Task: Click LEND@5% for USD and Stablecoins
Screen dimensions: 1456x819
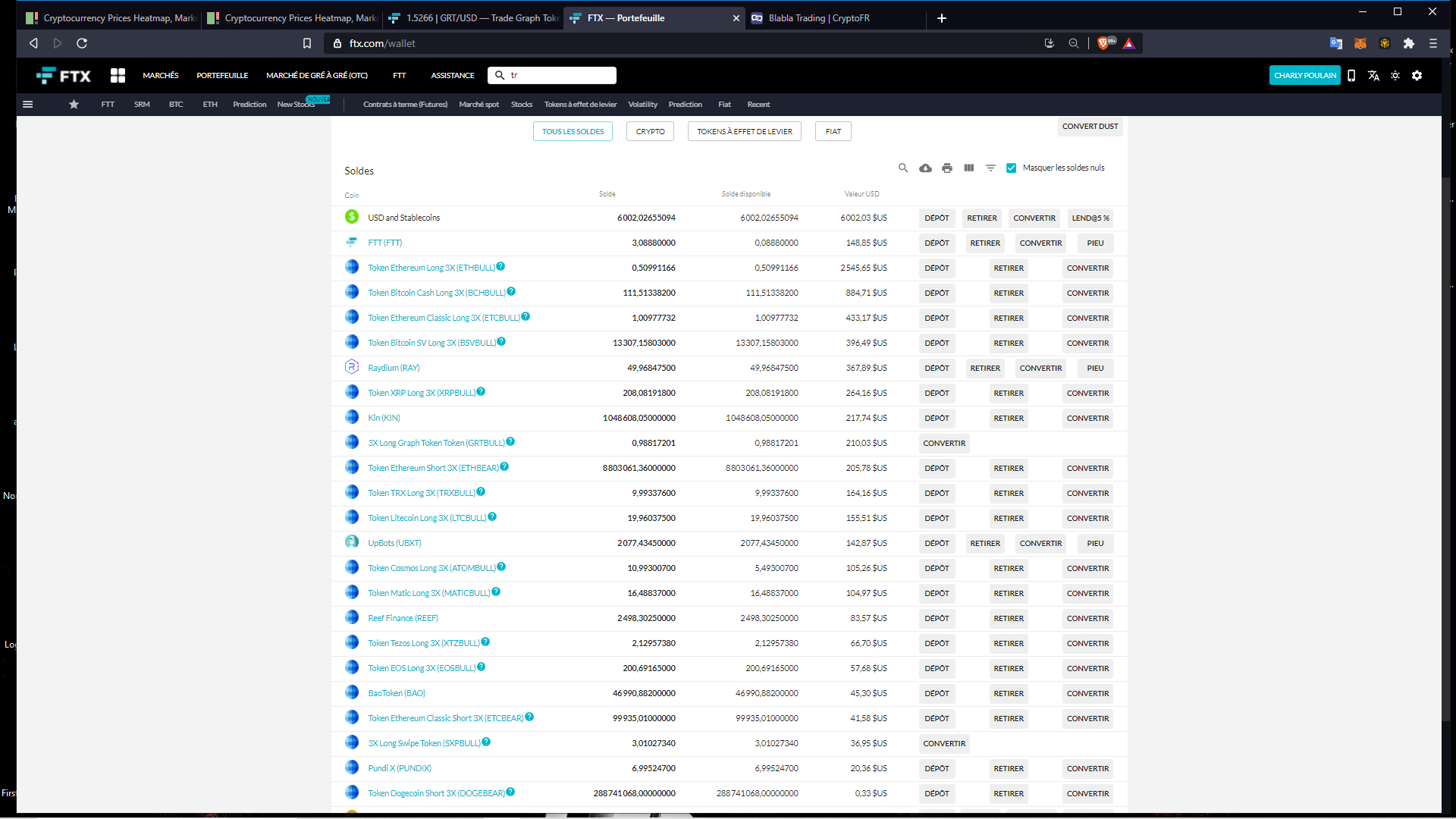Action: [x=1090, y=217]
